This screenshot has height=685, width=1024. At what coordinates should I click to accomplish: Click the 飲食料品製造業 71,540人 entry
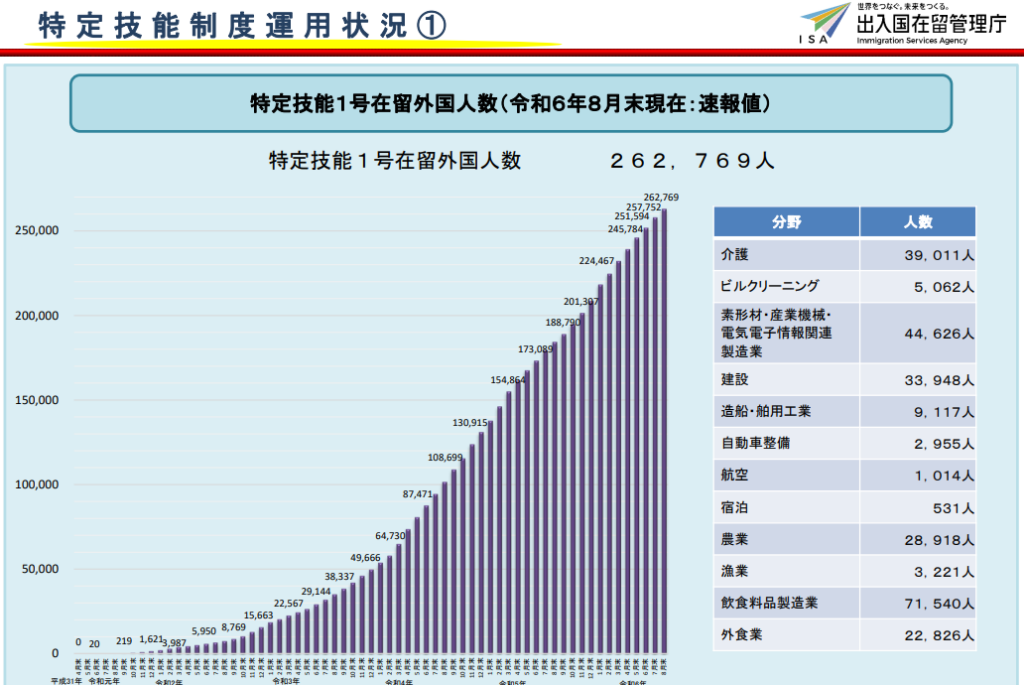point(845,602)
